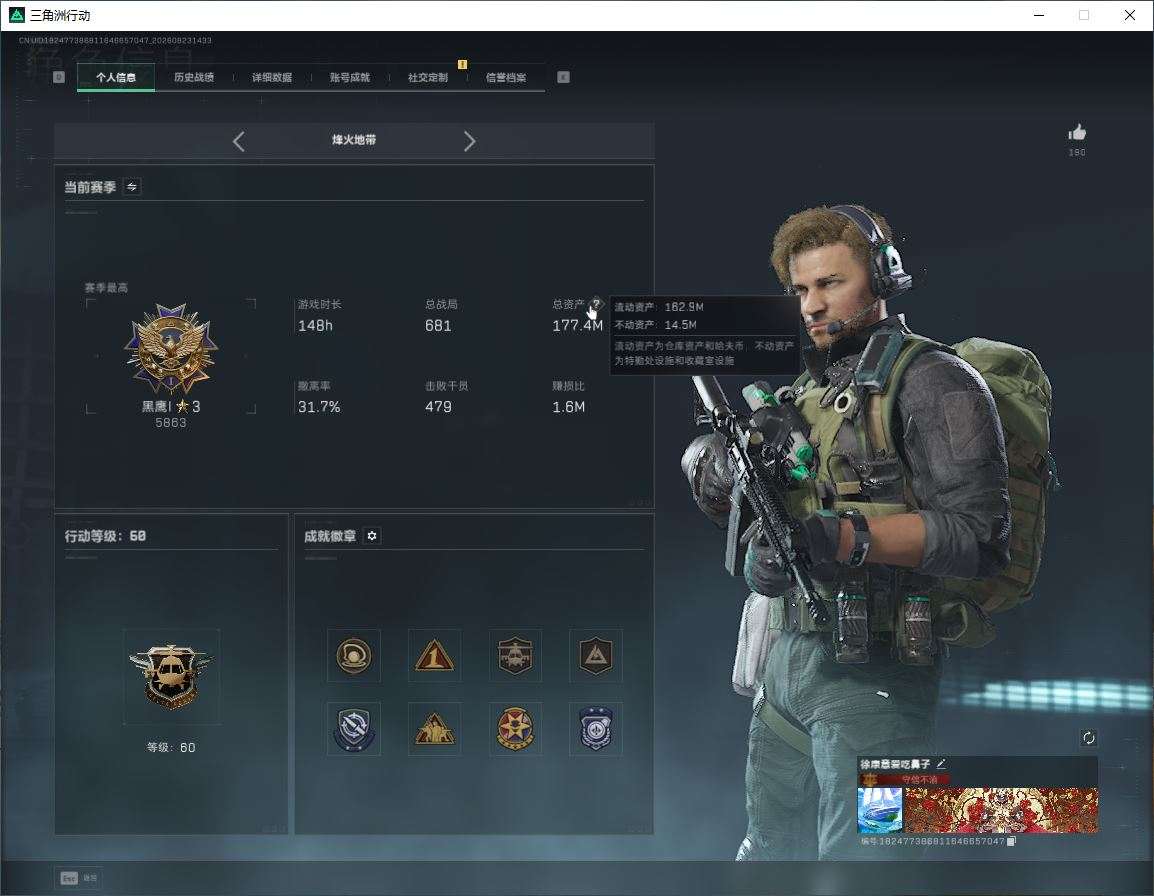Click the 游戏时长 value 148h
The image size is (1154, 896).
click(x=315, y=325)
